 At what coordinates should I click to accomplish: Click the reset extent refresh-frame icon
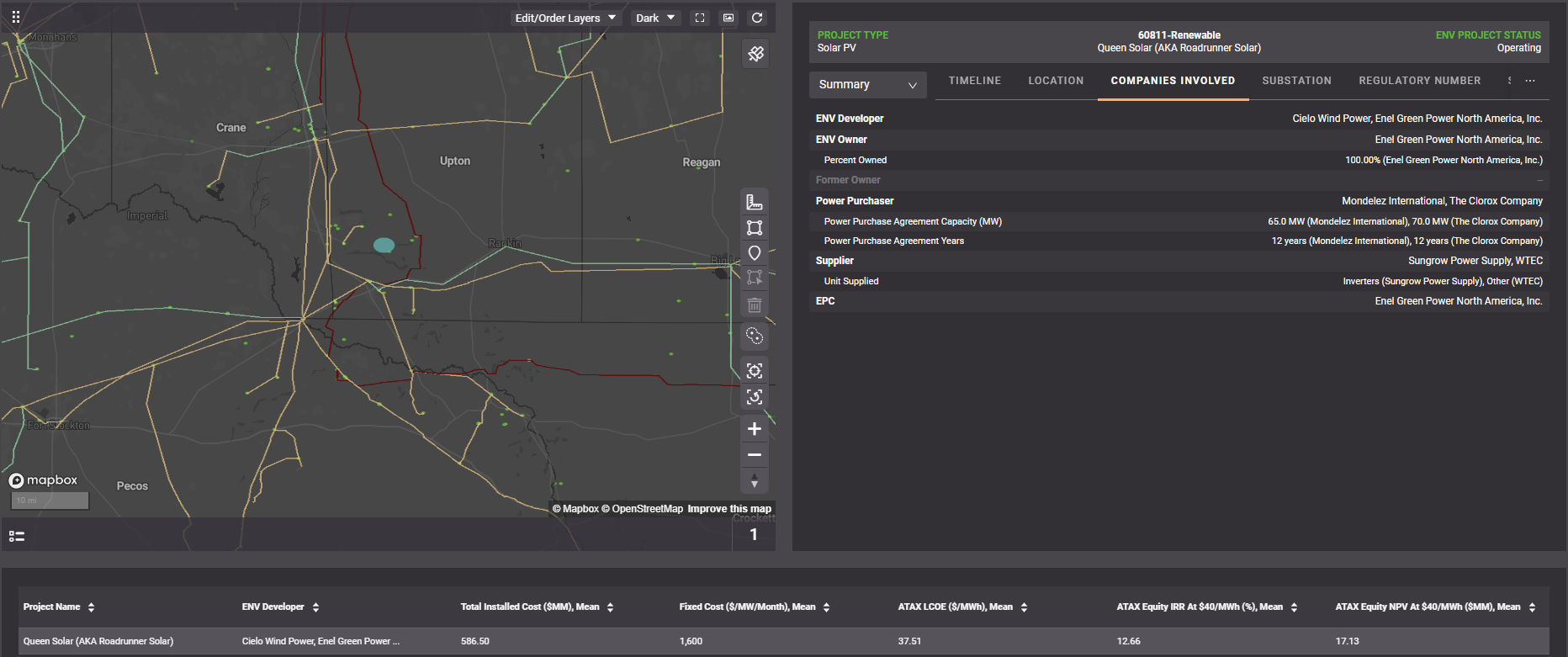755,396
